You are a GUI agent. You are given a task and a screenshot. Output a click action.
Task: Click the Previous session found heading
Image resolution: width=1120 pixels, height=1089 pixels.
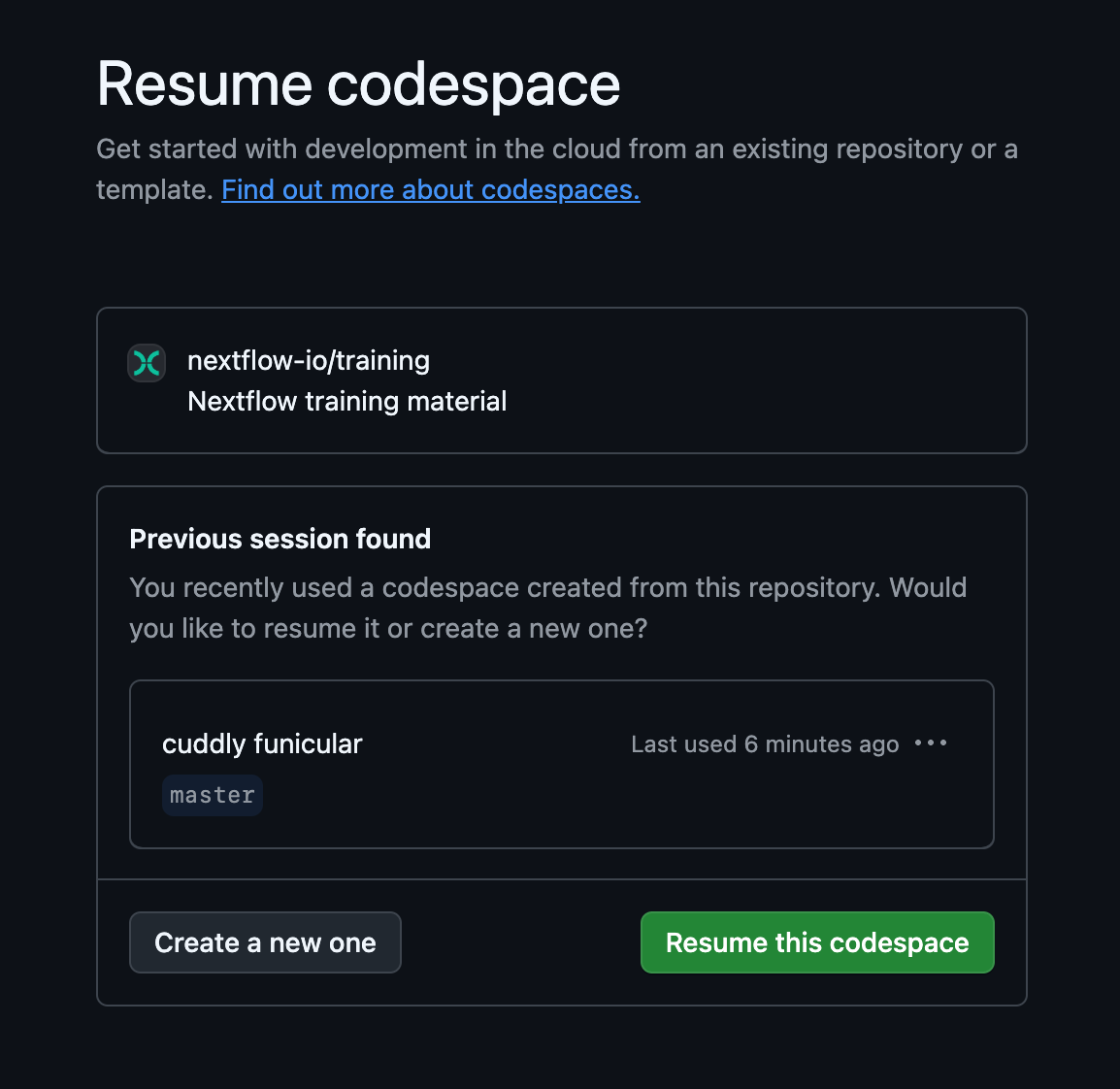[280, 539]
